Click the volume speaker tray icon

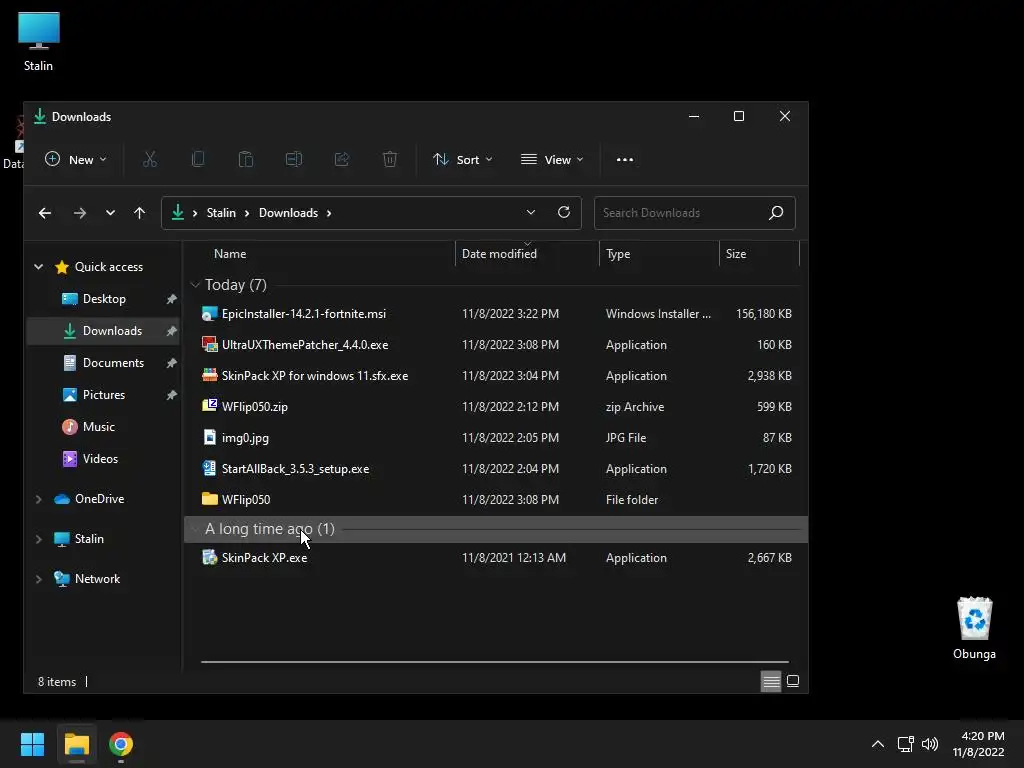[930, 744]
